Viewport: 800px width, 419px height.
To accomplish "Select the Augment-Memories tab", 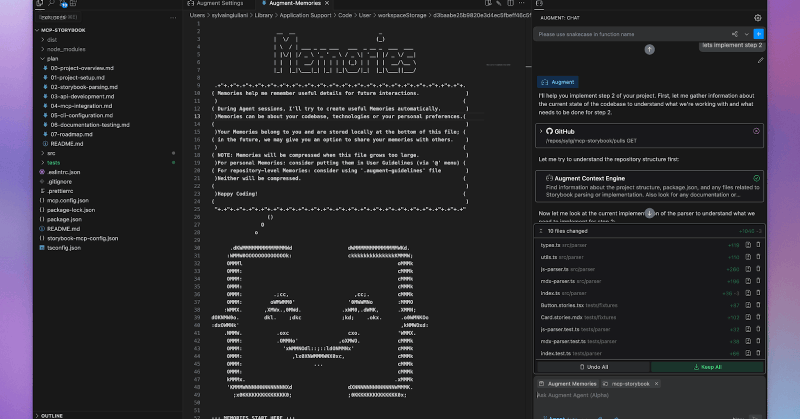I will pos(294,3).
